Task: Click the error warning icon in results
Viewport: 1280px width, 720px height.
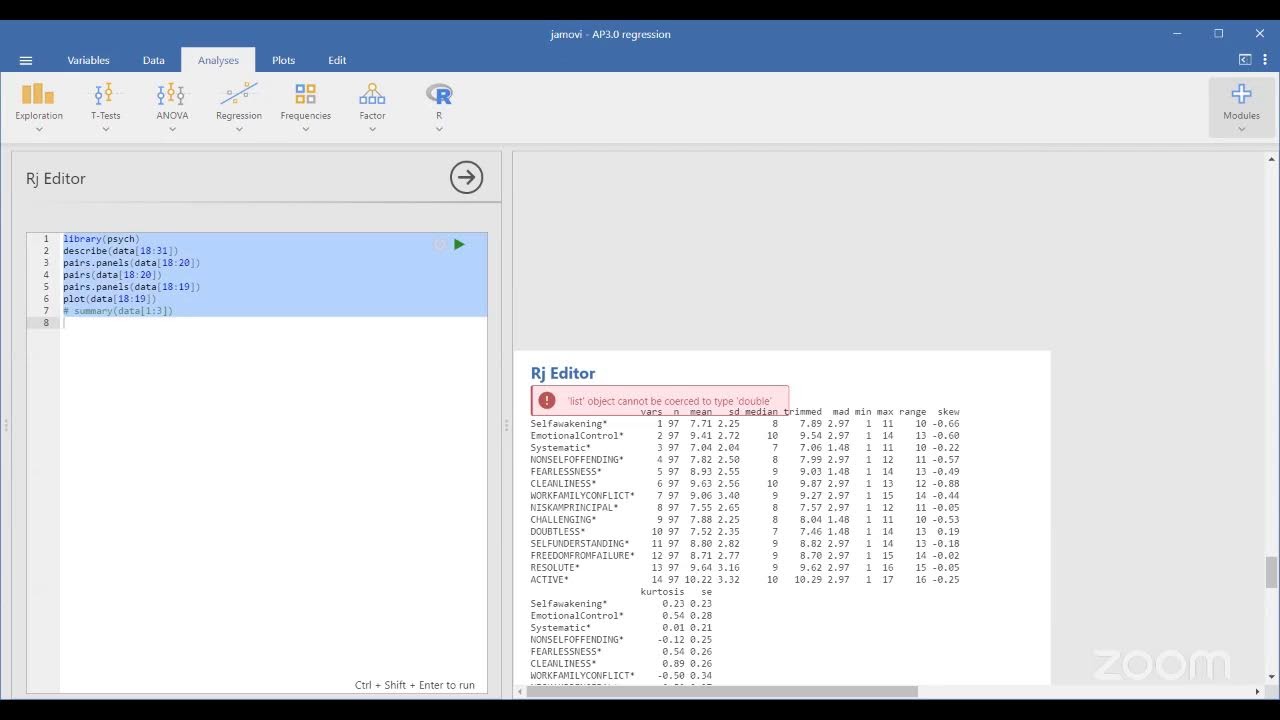Action: [546, 401]
